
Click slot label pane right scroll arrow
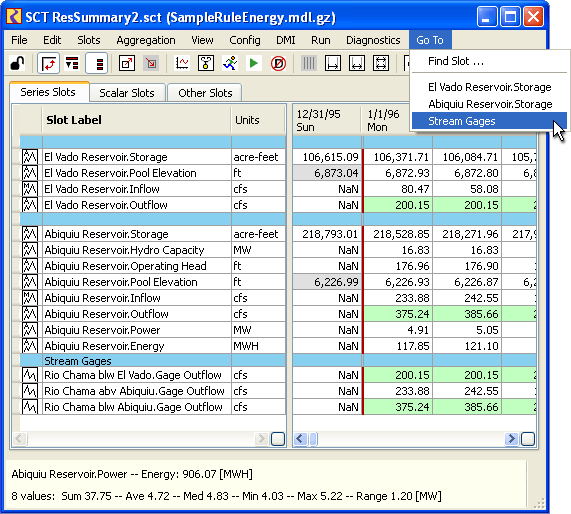(261, 439)
